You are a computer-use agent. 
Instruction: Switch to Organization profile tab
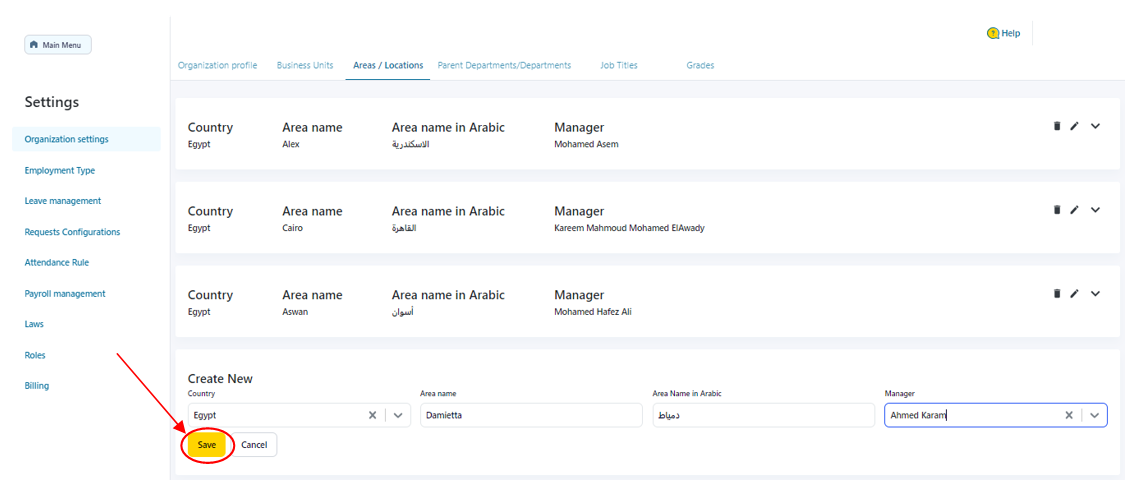coord(218,65)
